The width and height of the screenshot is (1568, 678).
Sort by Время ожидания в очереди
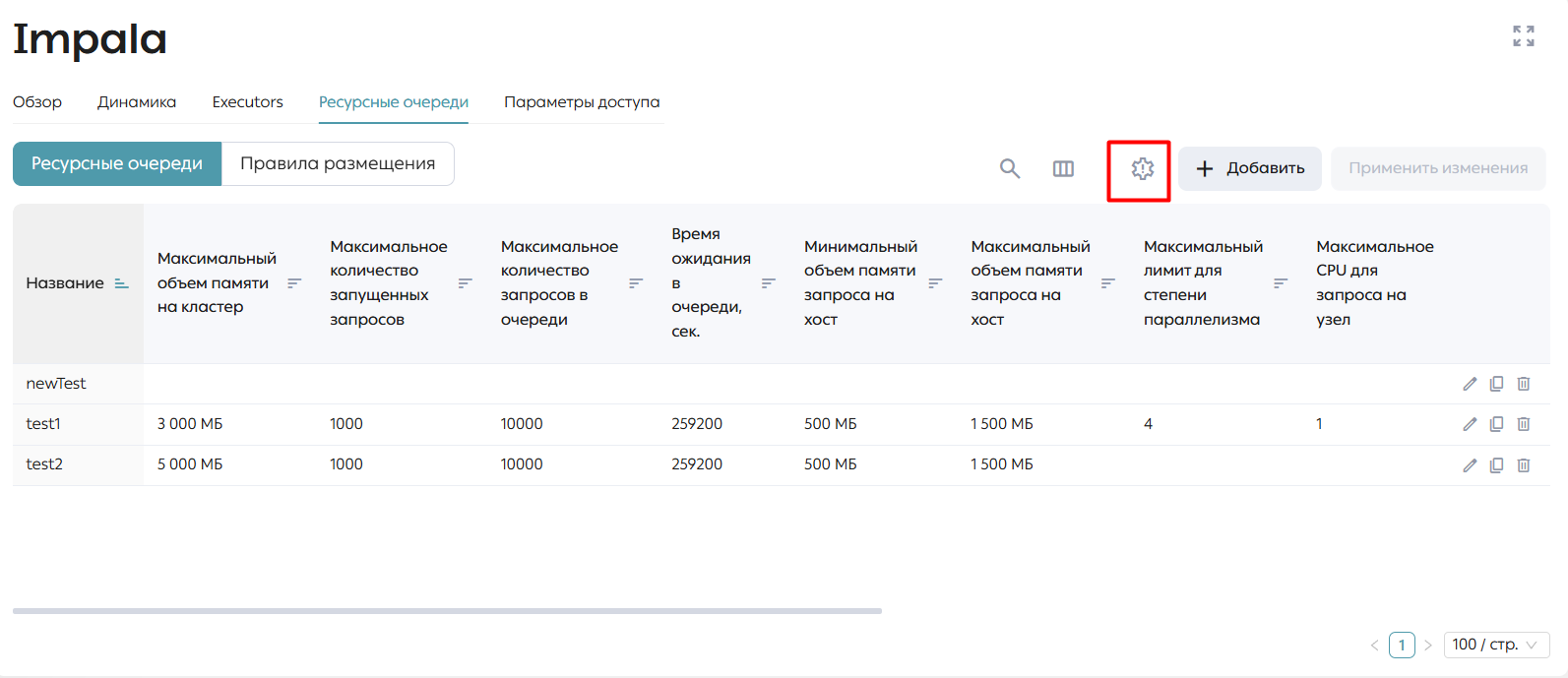tap(769, 283)
